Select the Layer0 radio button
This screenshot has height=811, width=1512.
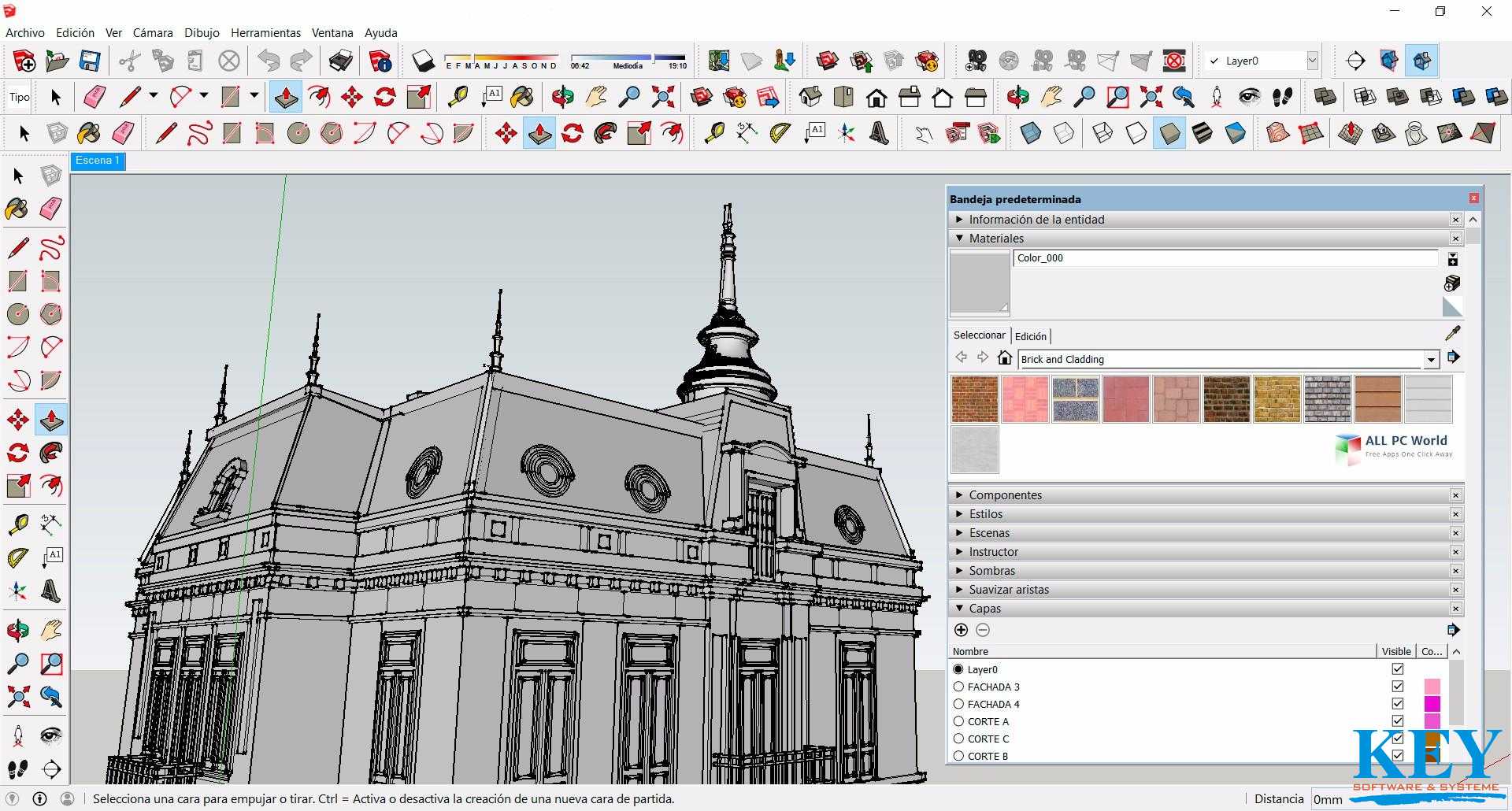(958, 669)
